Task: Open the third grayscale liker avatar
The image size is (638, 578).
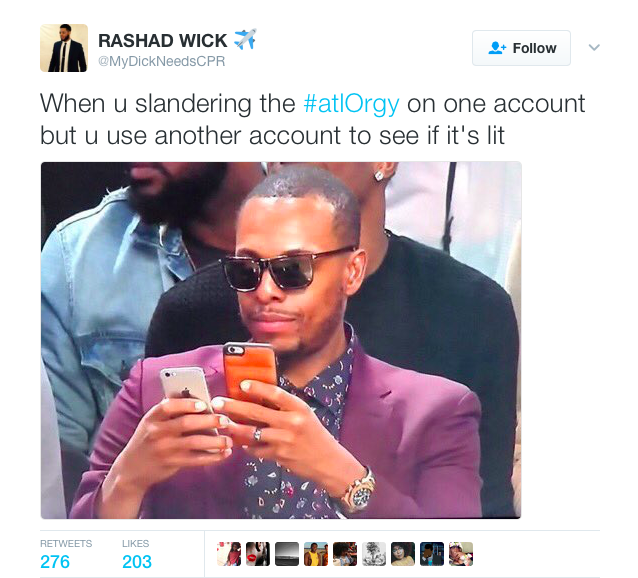Action: point(287,554)
